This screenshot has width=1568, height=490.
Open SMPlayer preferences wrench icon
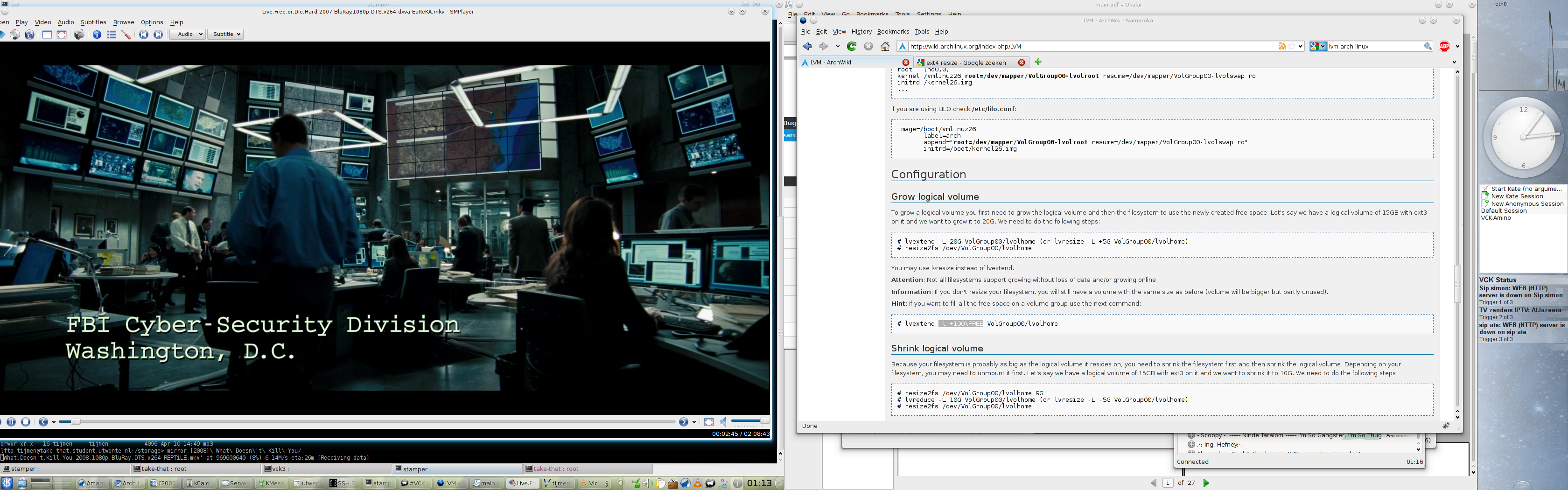coord(126,35)
